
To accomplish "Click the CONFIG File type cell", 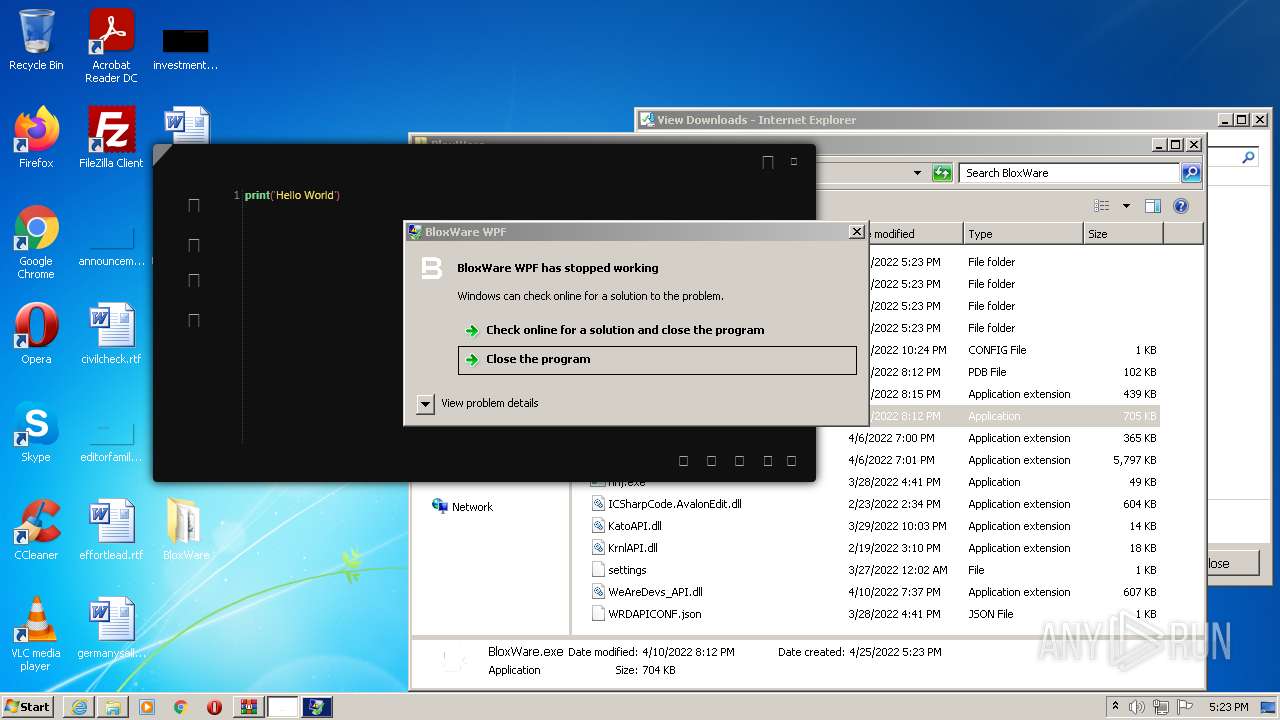I will pyautogui.click(x=997, y=350).
